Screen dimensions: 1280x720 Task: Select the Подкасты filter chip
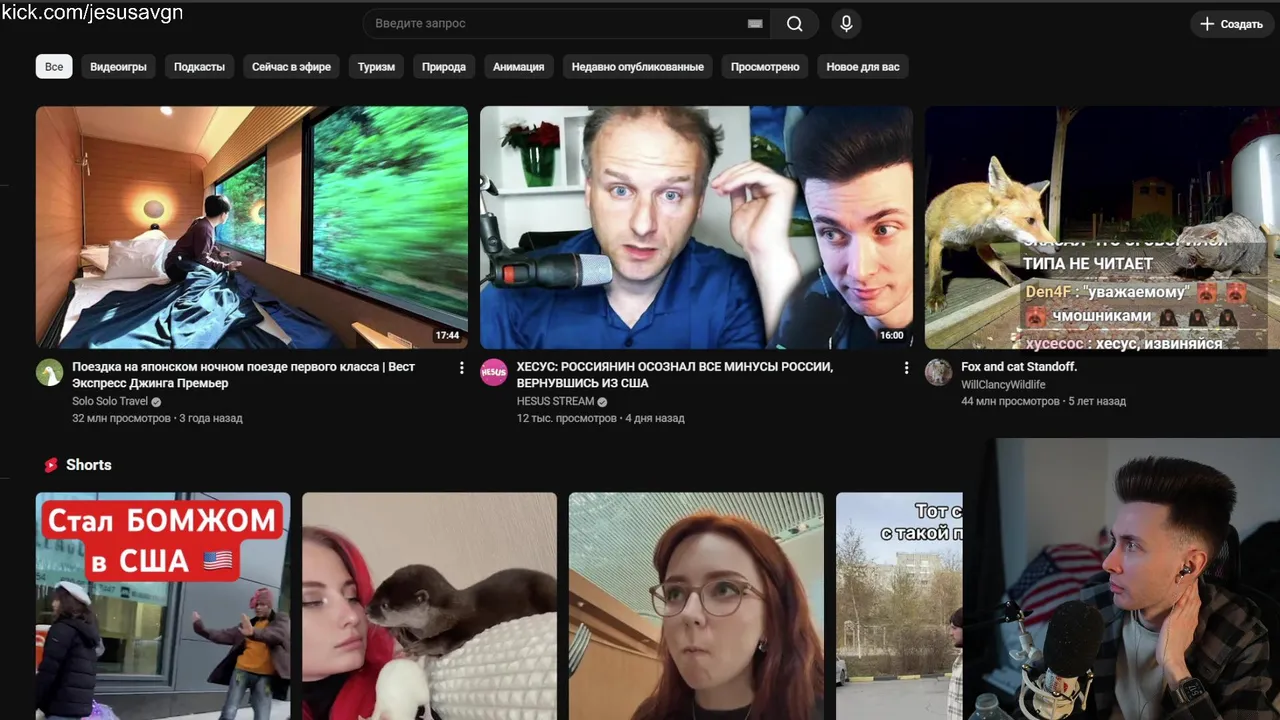point(199,67)
